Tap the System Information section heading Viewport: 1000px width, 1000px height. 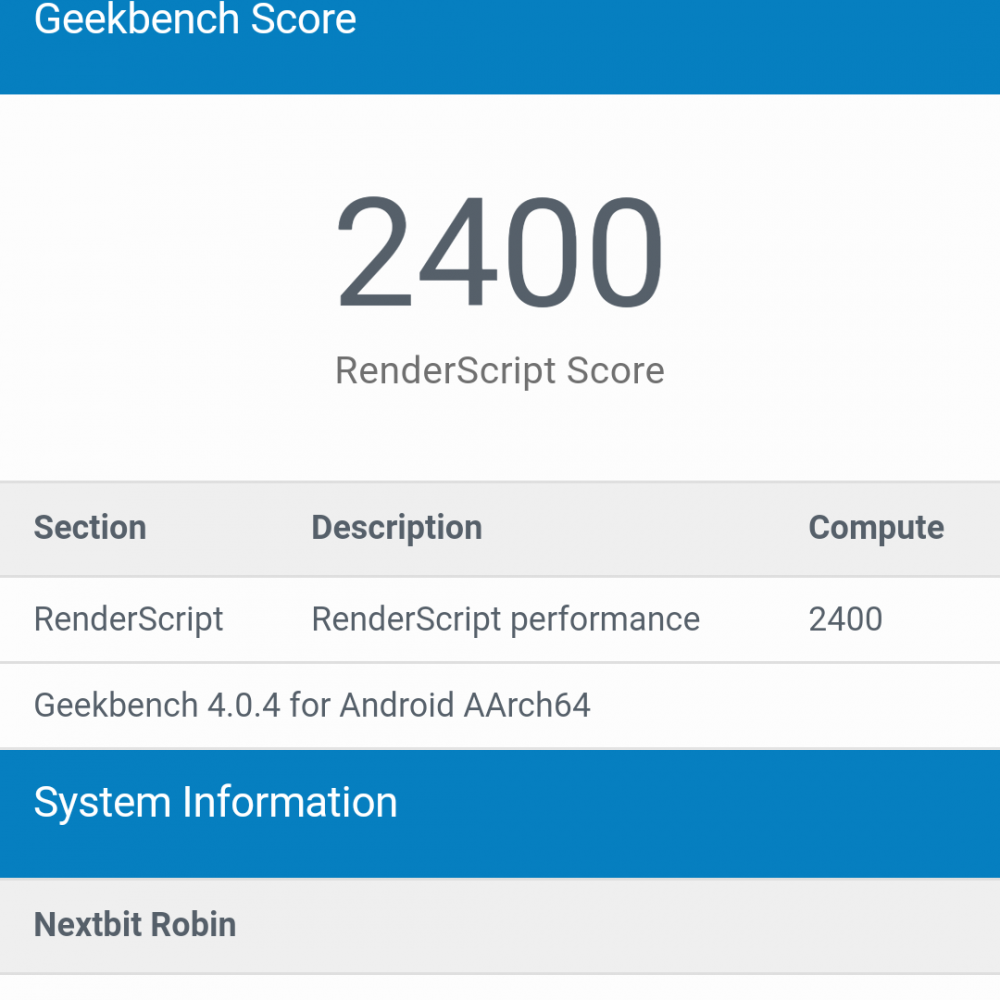click(x=216, y=802)
